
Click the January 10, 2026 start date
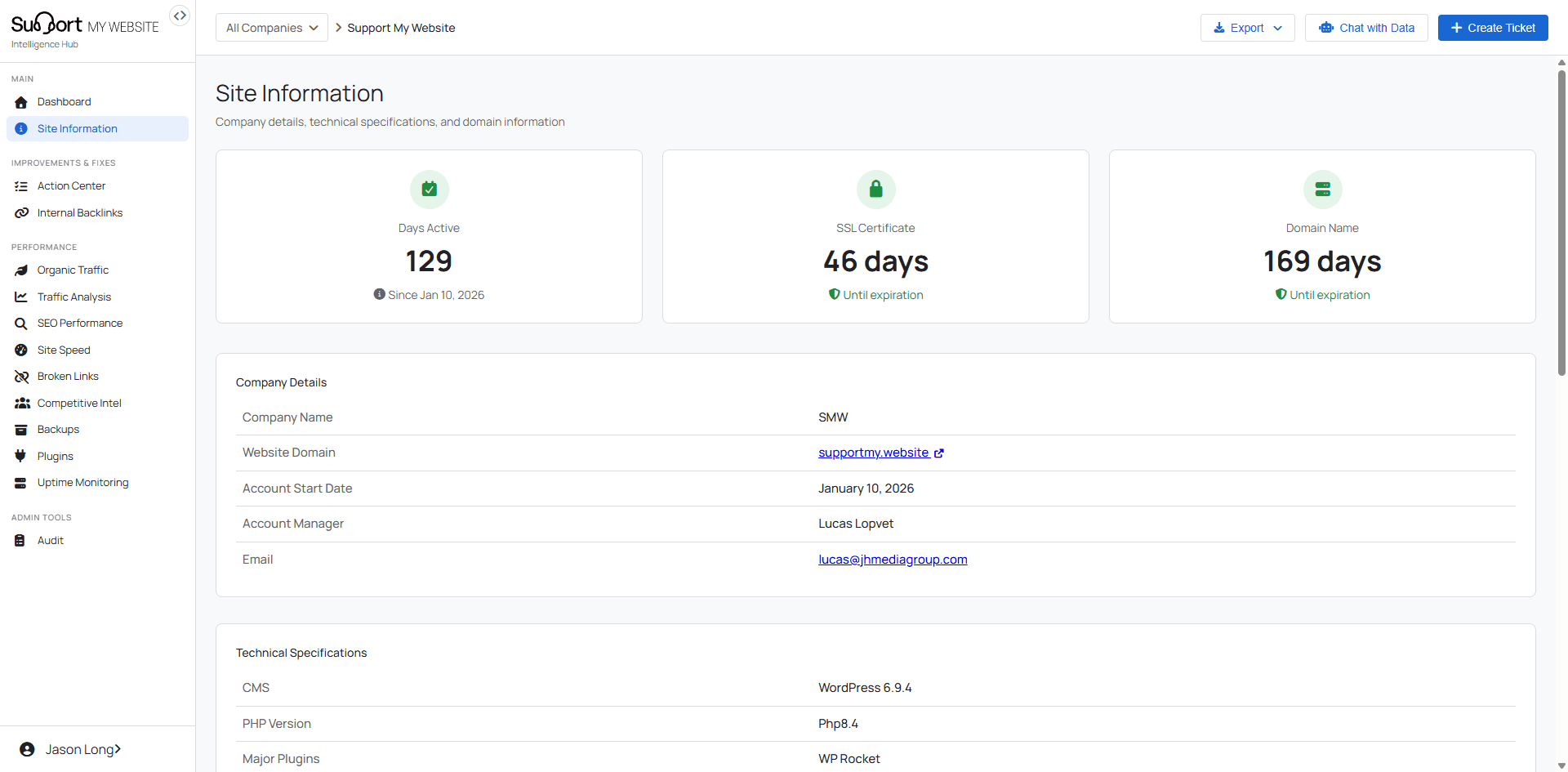[x=866, y=489]
